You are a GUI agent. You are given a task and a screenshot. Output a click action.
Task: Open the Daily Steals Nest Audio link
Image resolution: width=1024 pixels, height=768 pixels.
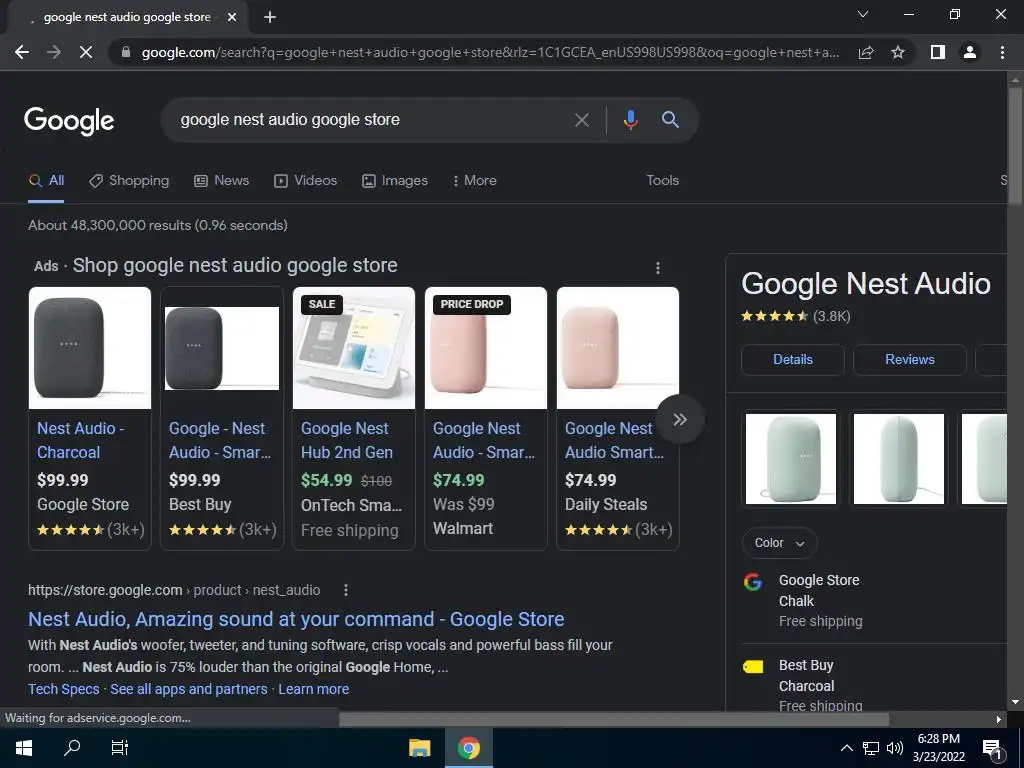click(x=615, y=440)
